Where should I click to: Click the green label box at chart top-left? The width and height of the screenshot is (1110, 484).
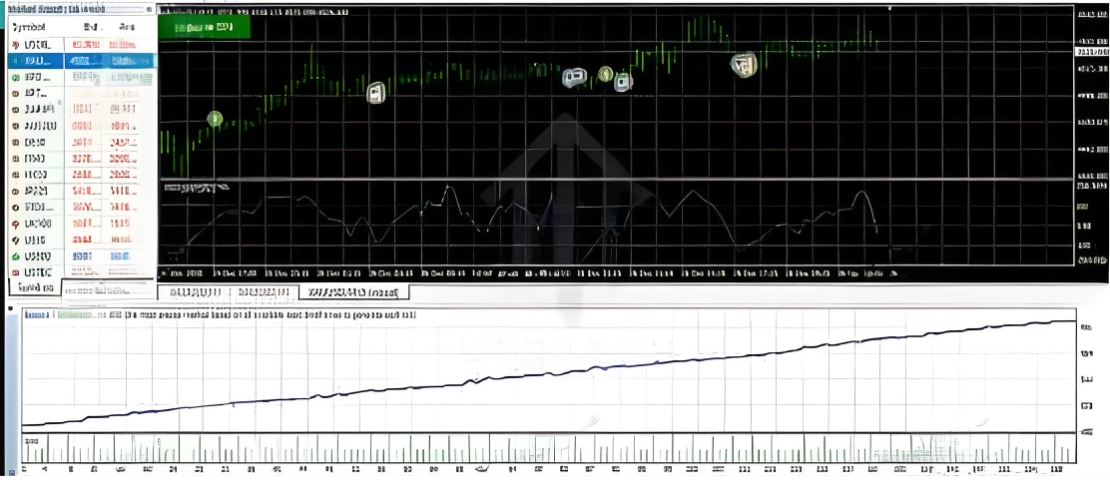205,28
